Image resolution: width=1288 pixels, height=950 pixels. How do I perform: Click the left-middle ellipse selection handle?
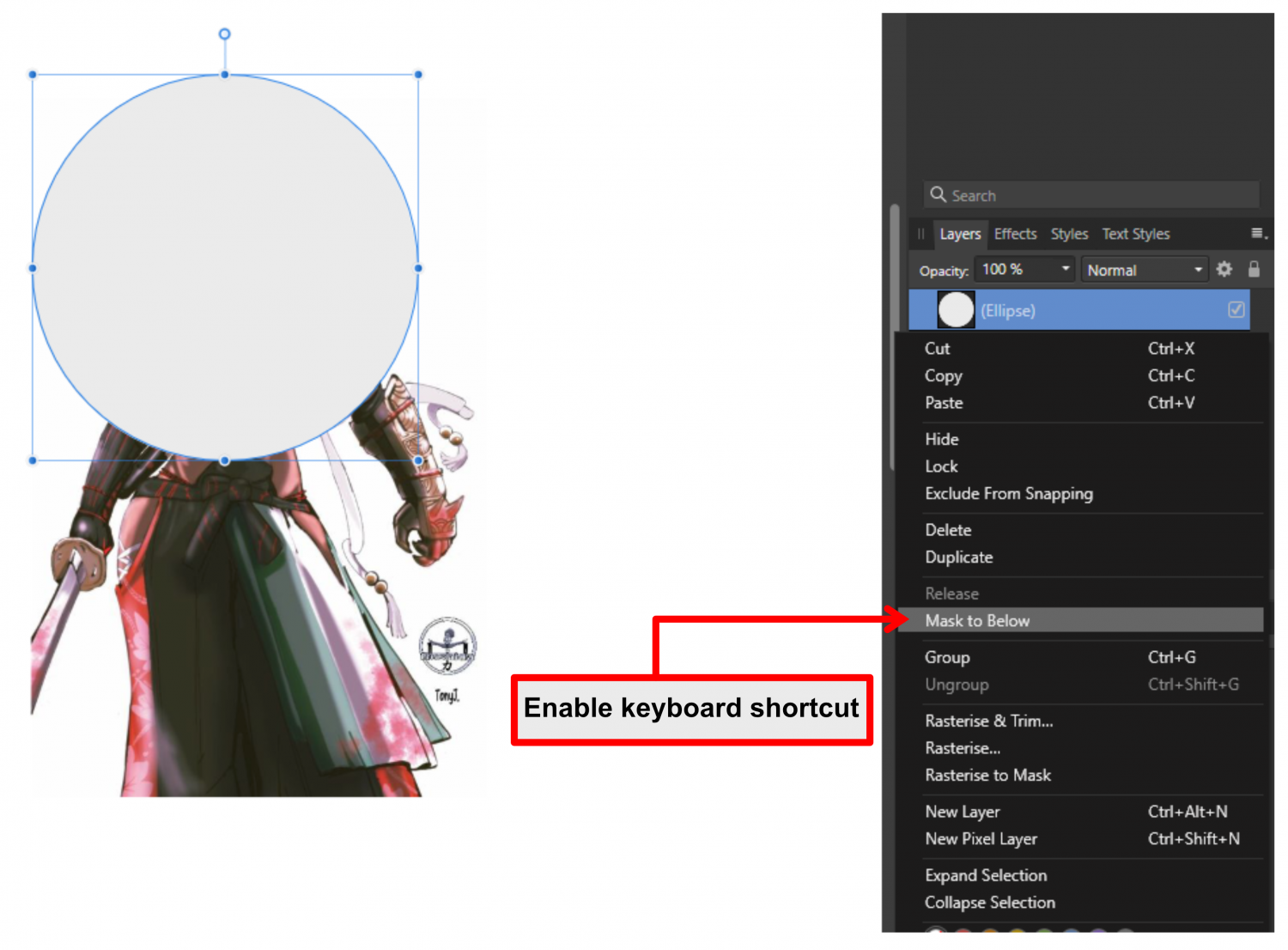tap(33, 268)
